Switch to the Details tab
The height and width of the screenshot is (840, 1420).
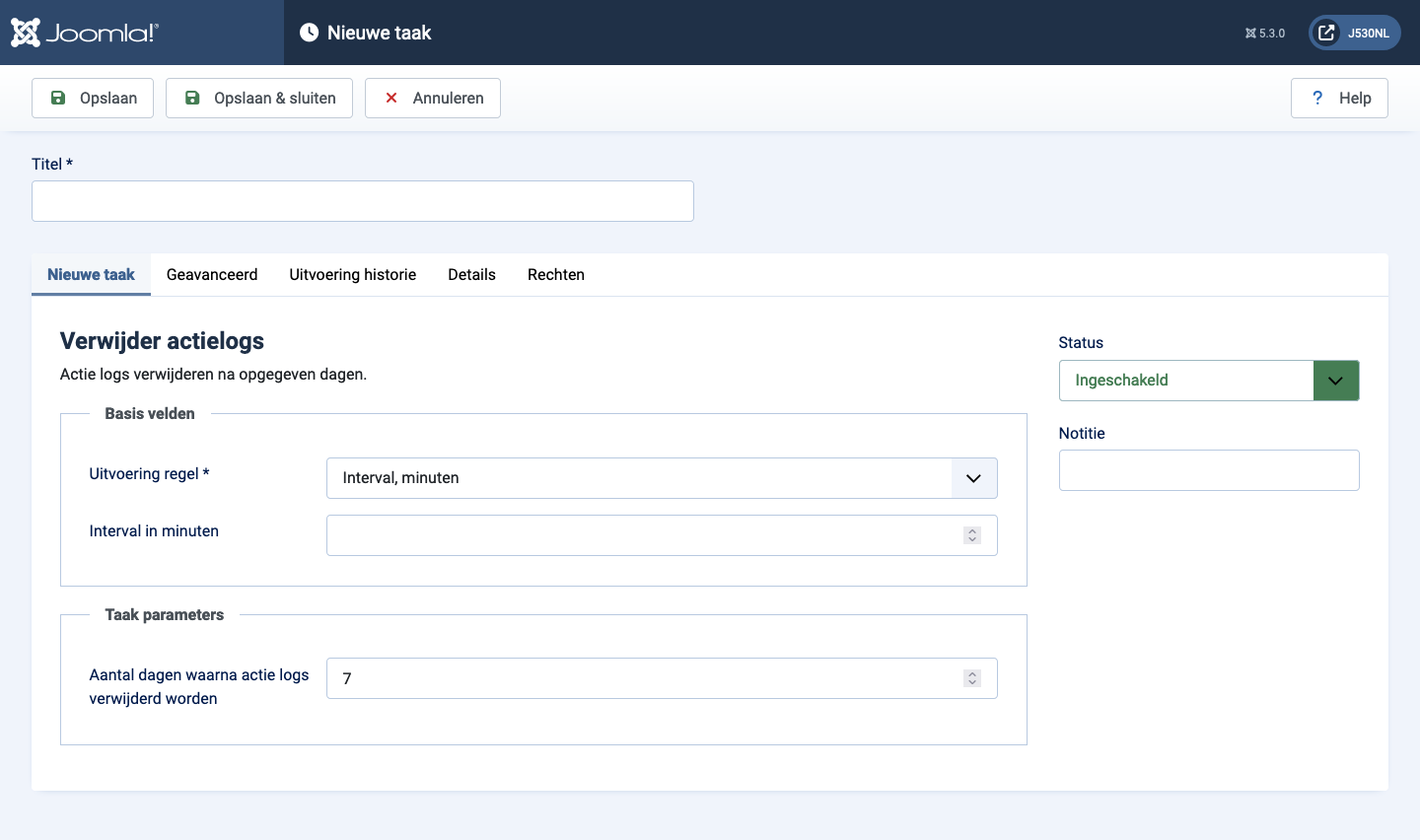coord(471,274)
